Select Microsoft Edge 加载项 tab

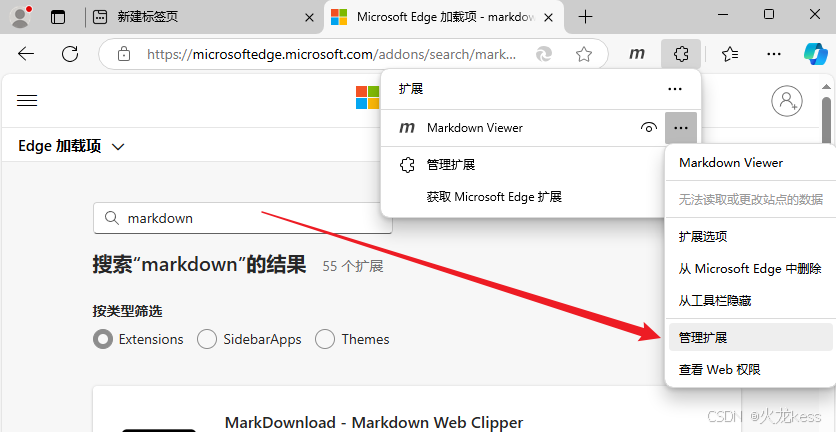(x=444, y=17)
